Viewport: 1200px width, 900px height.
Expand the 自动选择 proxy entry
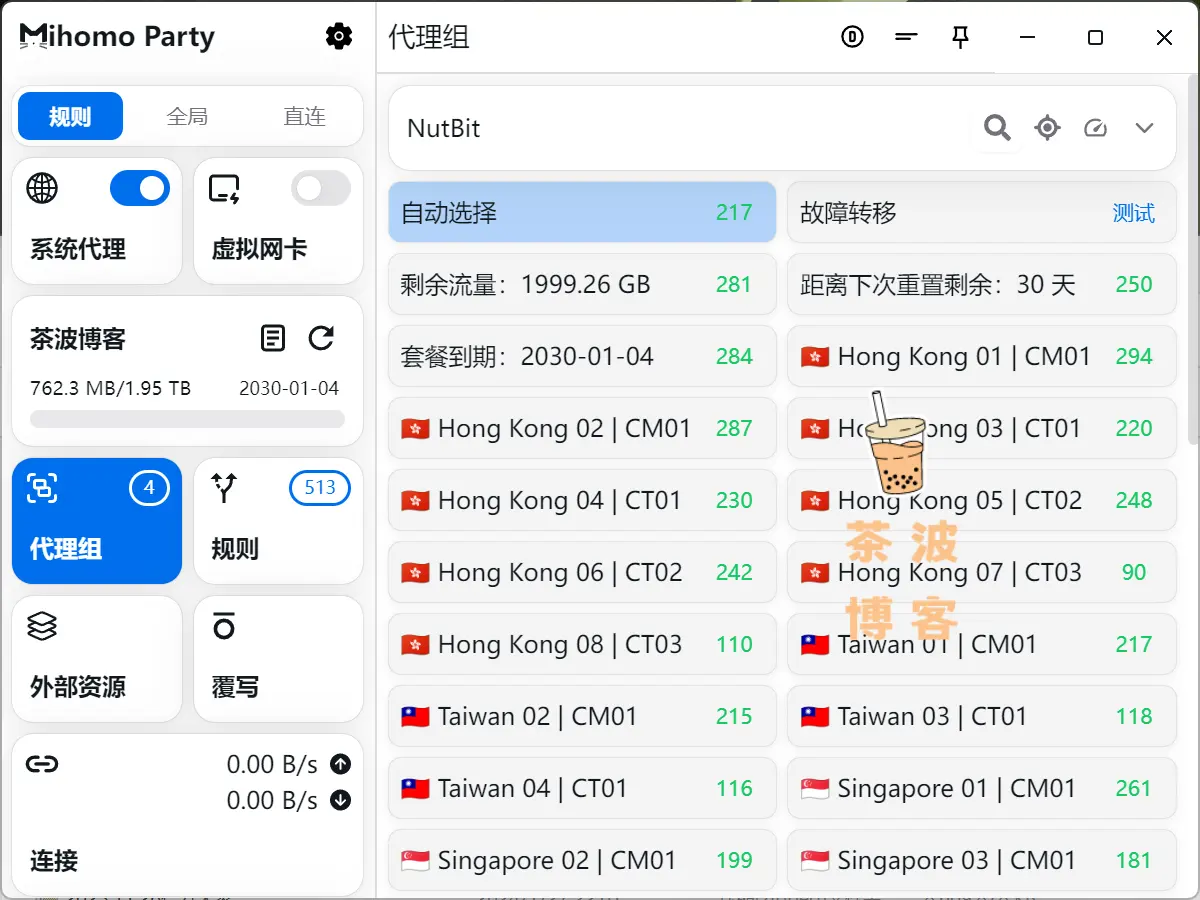point(582,212)
